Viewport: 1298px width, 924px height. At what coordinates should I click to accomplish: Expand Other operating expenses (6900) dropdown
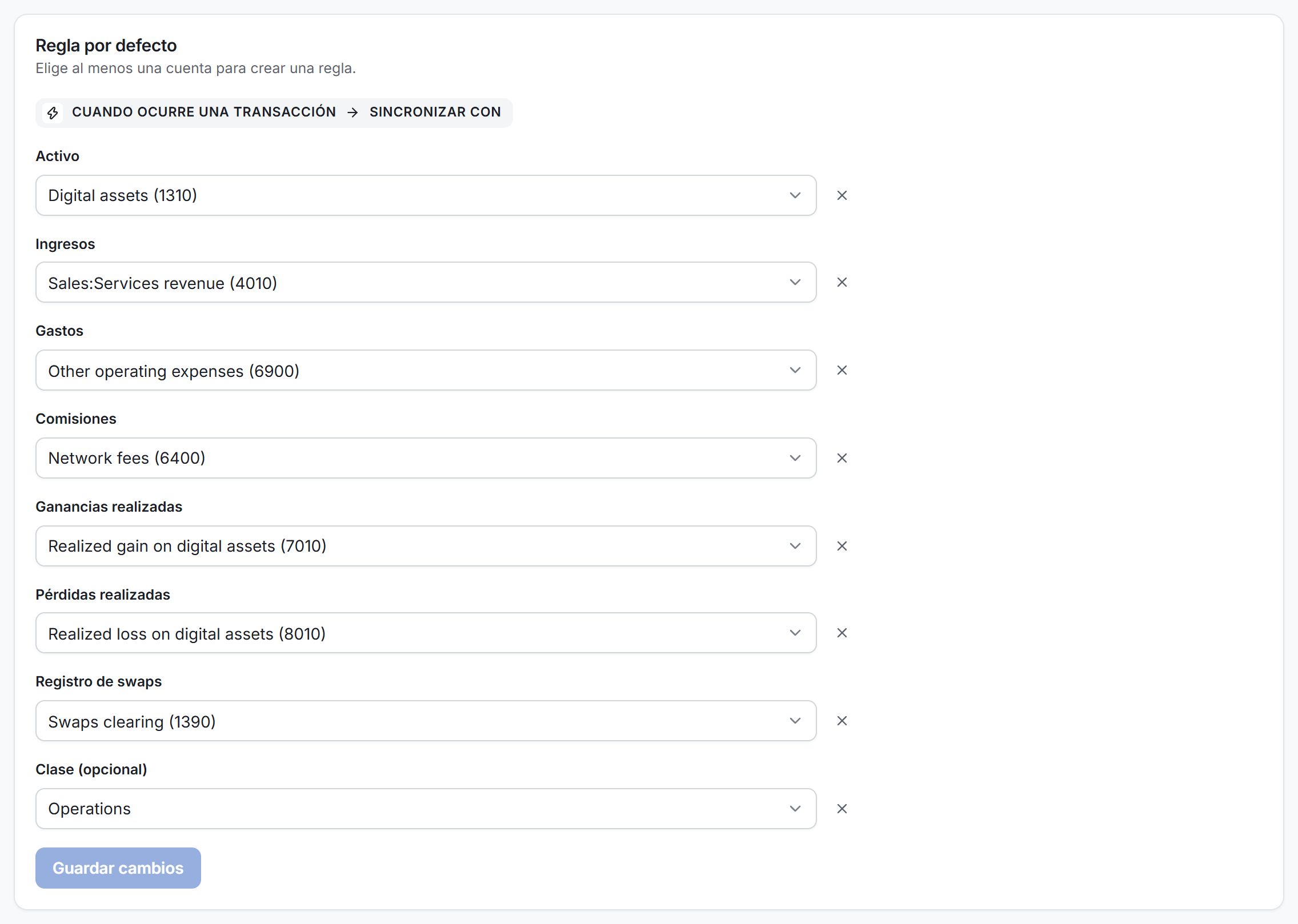(426, 370)
